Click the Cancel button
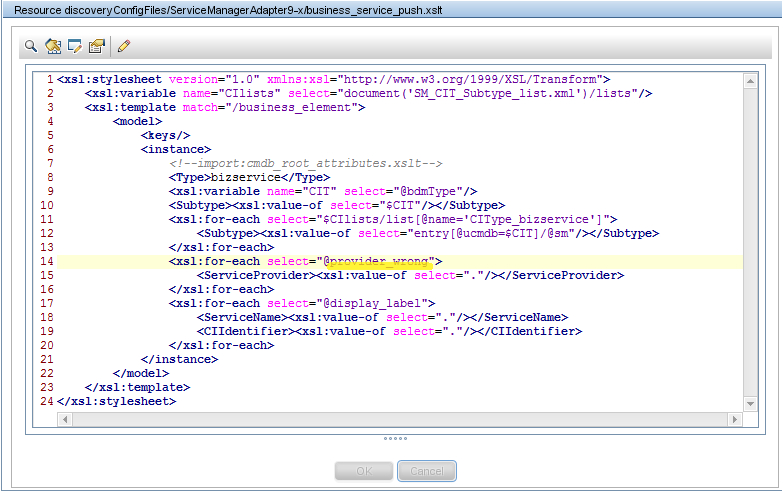Screen dimensions: 782x494 click(x=426, y=471)
